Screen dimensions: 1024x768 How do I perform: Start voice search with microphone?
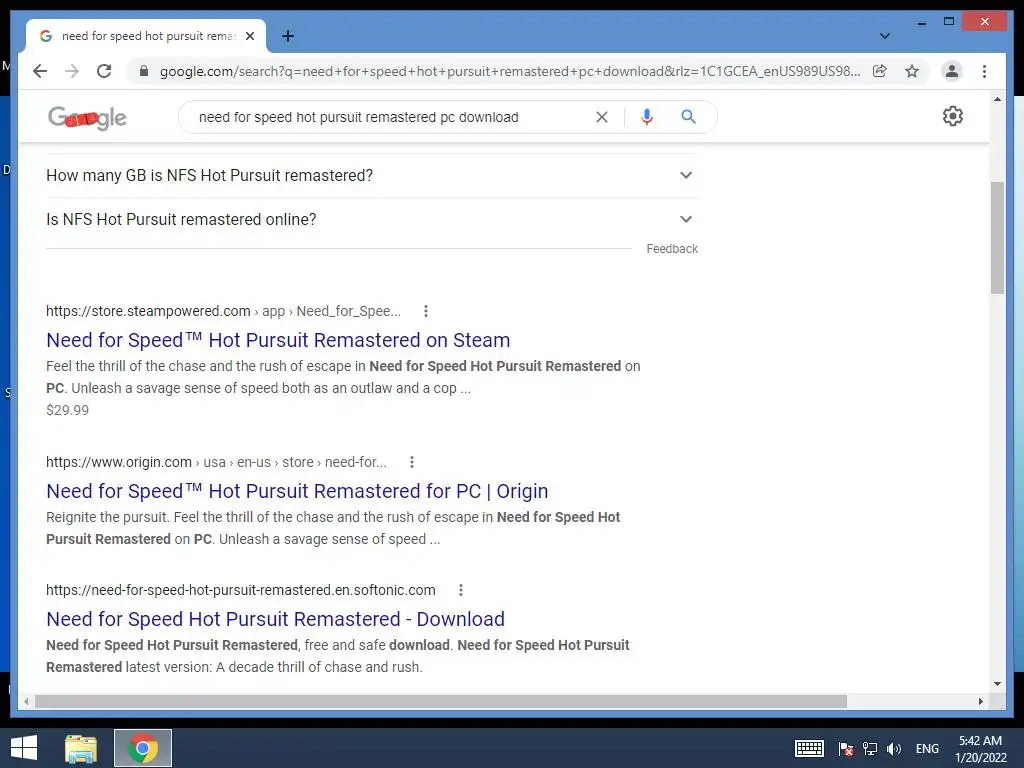(647, 117)
